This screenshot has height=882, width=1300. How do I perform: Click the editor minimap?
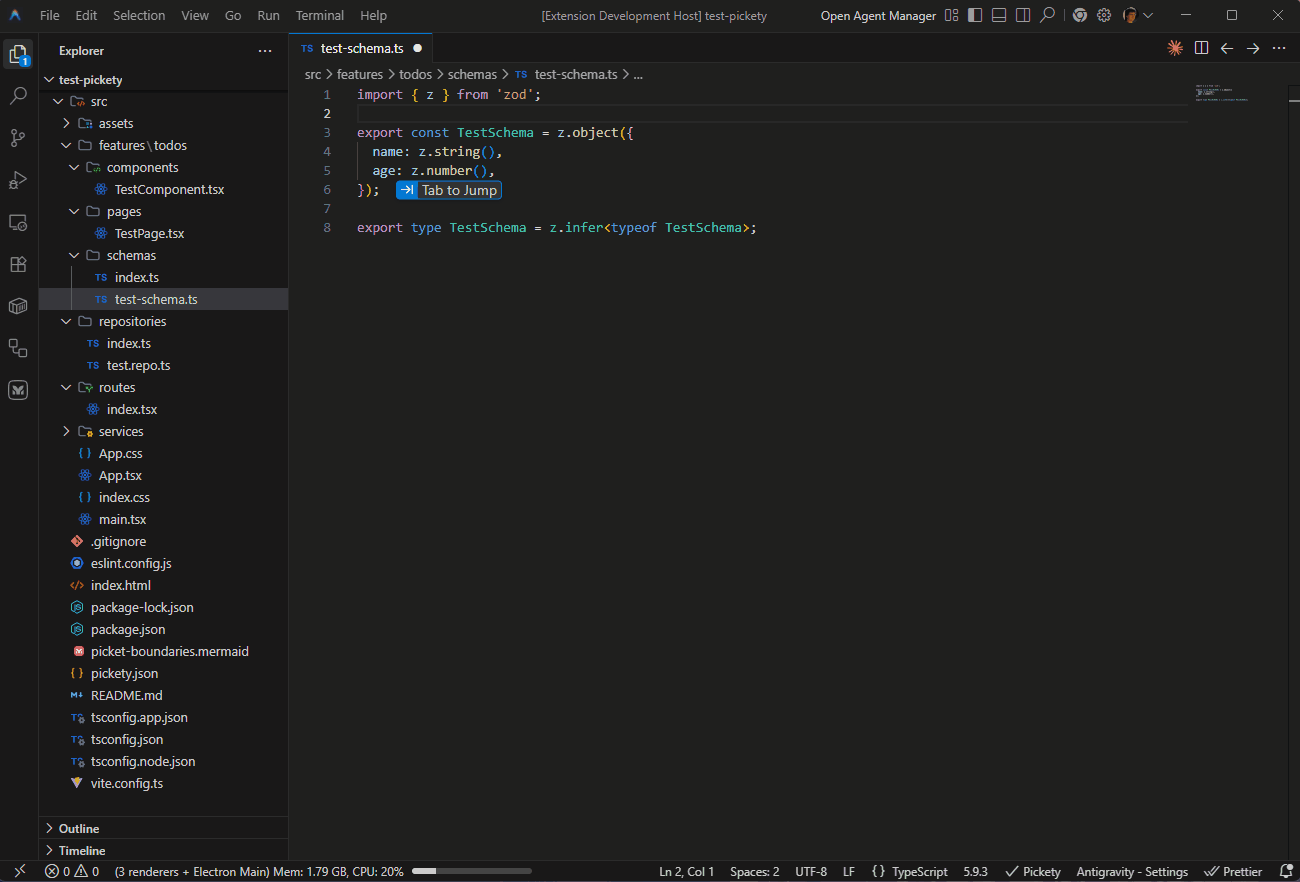coord(1222,93)
